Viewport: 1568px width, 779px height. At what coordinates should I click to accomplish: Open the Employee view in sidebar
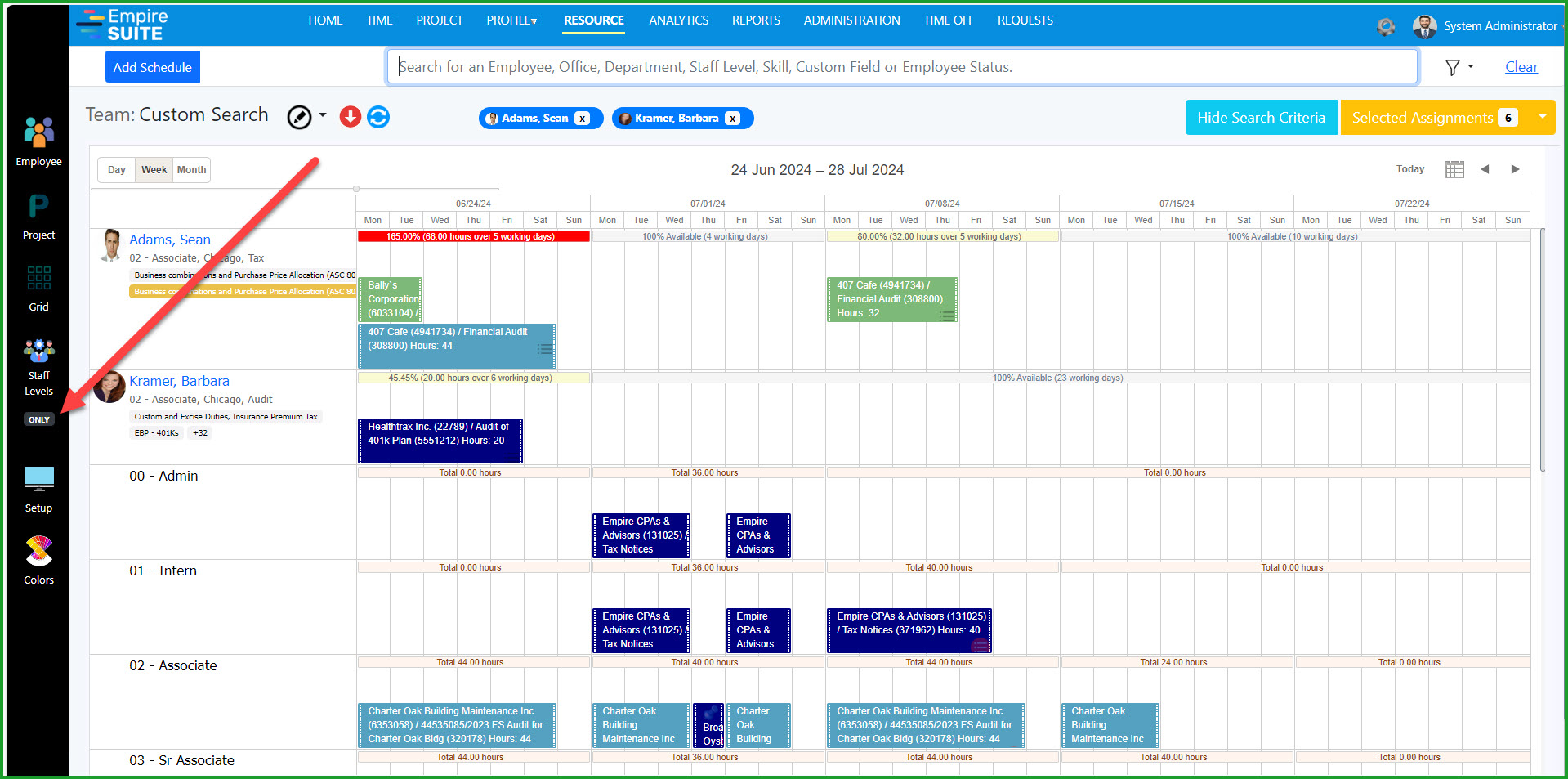(38, 141)
